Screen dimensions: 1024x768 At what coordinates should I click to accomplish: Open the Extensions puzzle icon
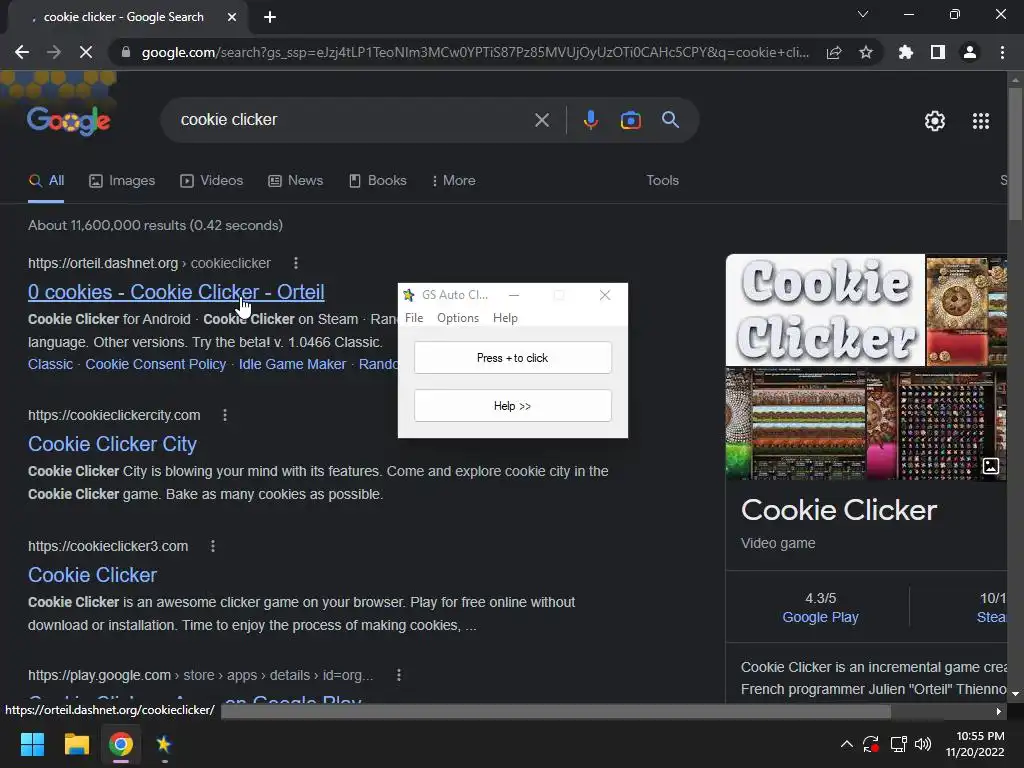point(906,52)
